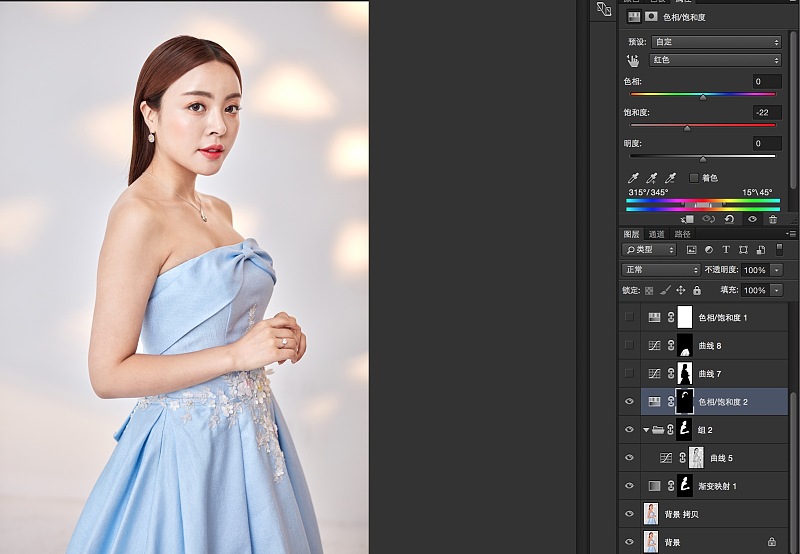Viewport: 800px width, 554px height.
Task: Click the 填充 fill 100% field
Action: [756, 290]
